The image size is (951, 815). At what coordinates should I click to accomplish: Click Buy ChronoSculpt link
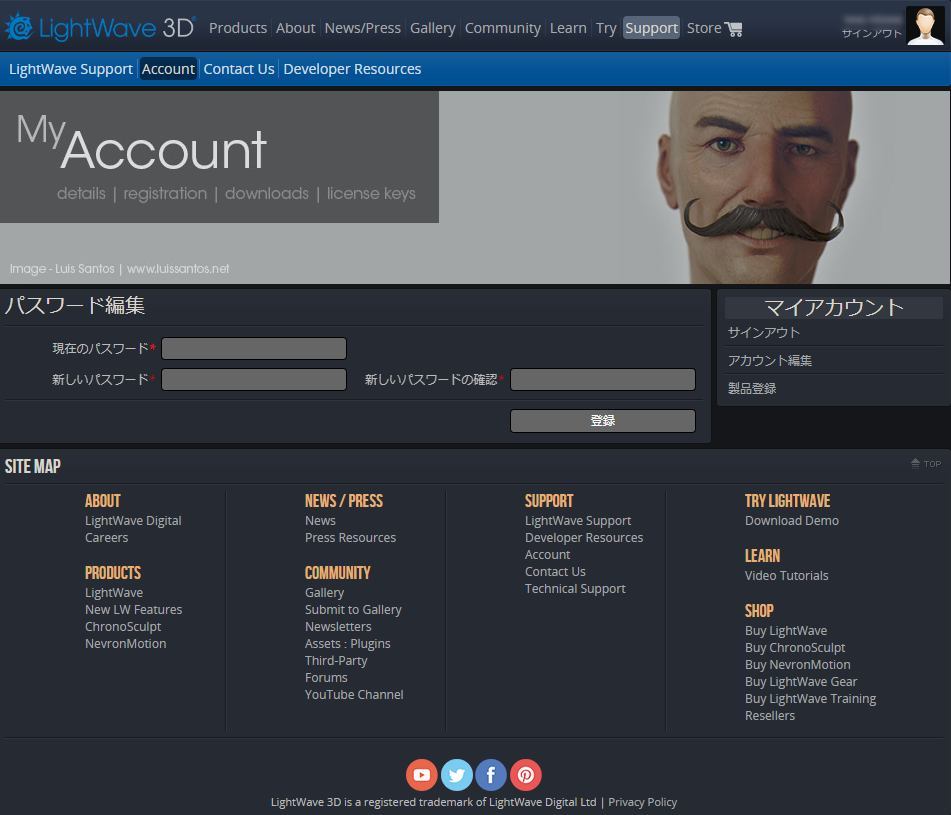[x=795, y=648]
